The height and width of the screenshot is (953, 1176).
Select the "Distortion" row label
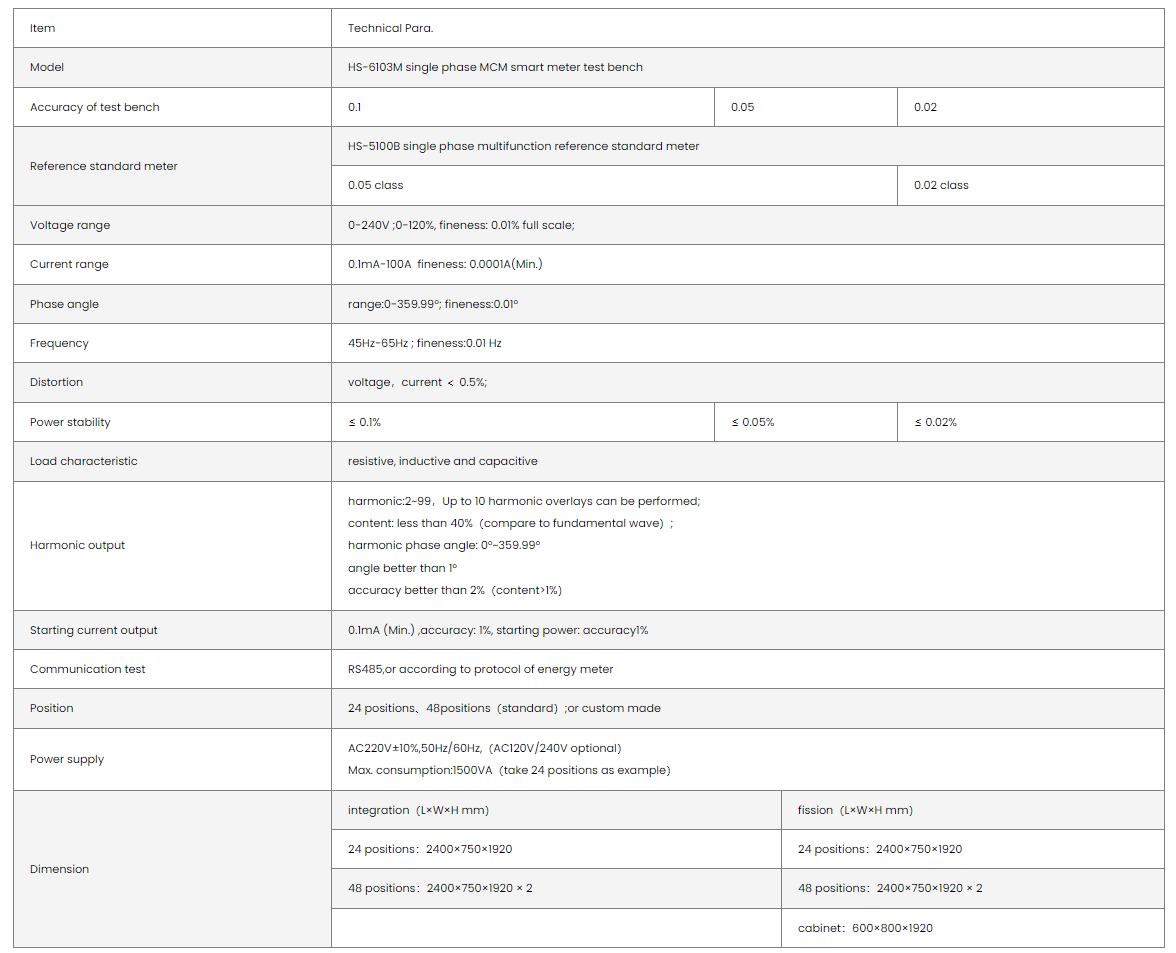(x=57, y=382)
